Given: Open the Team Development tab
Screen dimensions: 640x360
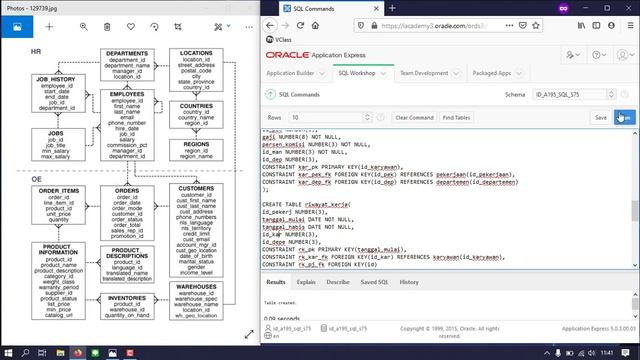Looking at the screenshot, I should coord(424,73).
